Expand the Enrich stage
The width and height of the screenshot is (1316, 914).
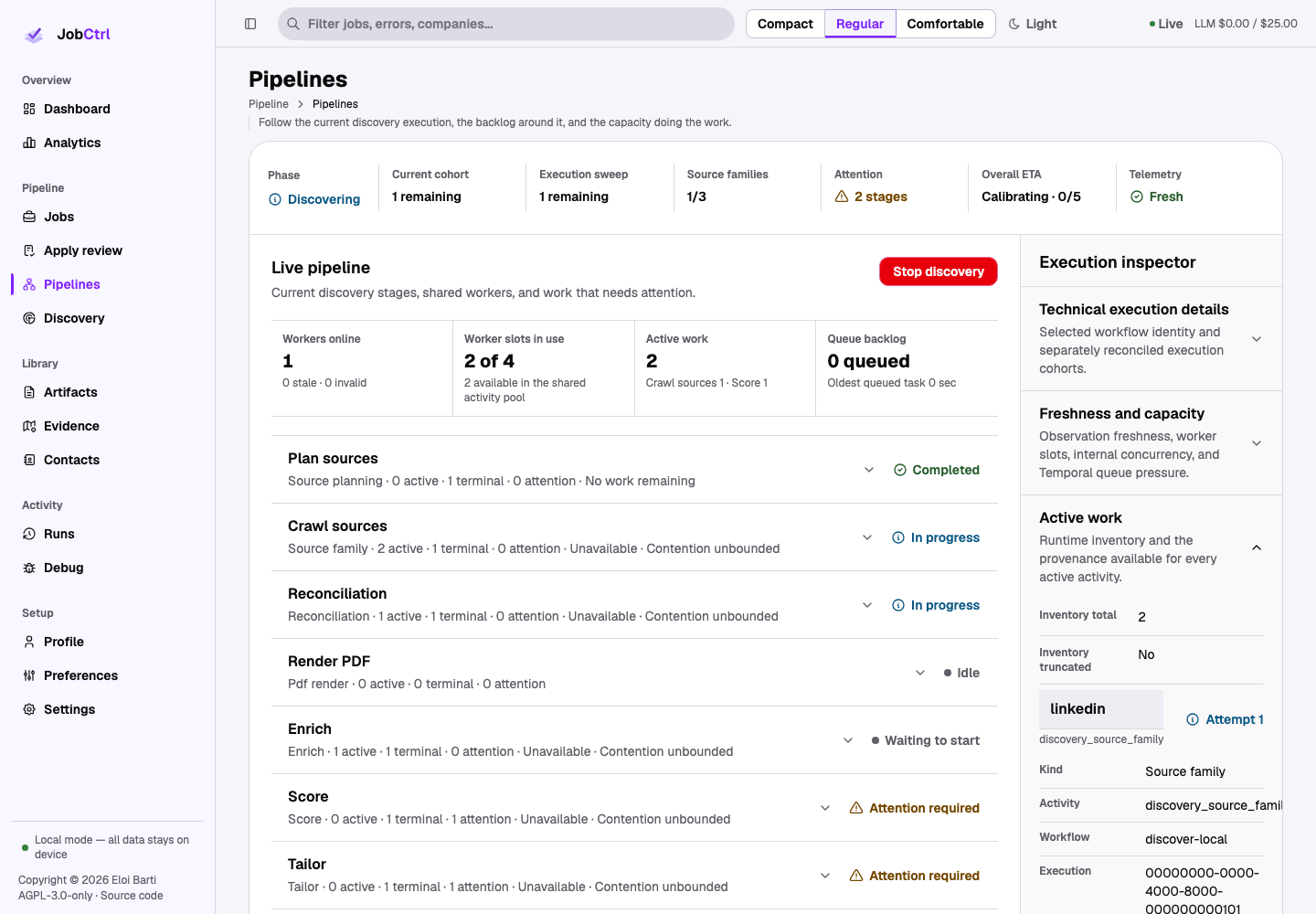[x=848, y=740]
